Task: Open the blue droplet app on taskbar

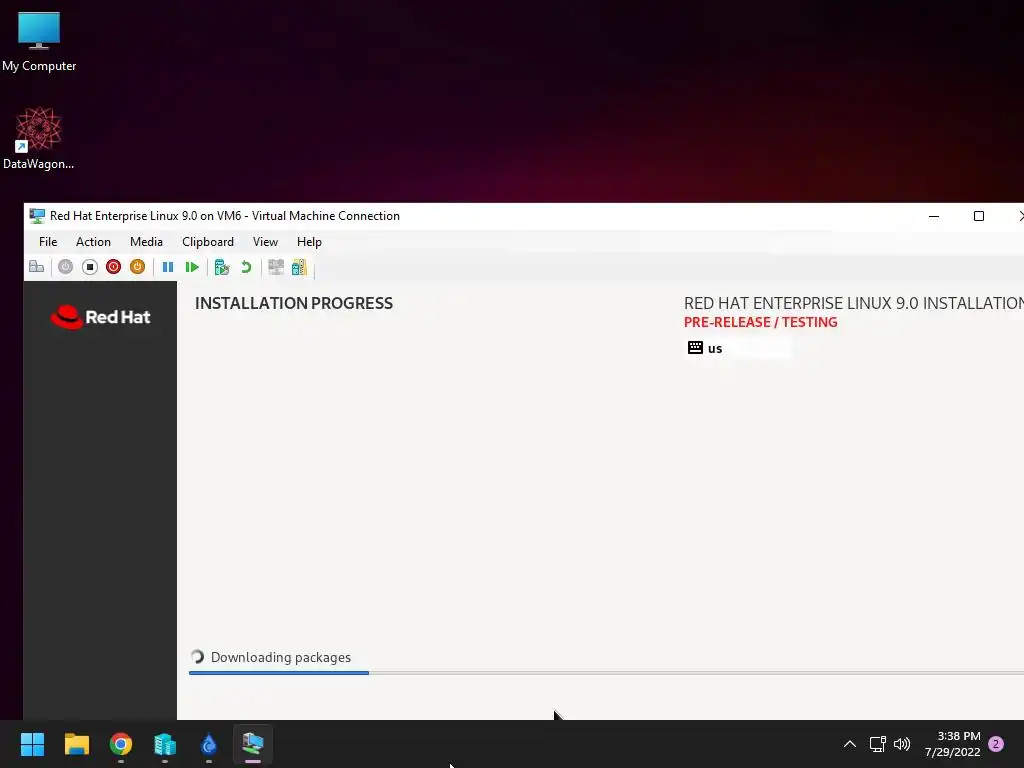Action: click(x=209, y=744)
